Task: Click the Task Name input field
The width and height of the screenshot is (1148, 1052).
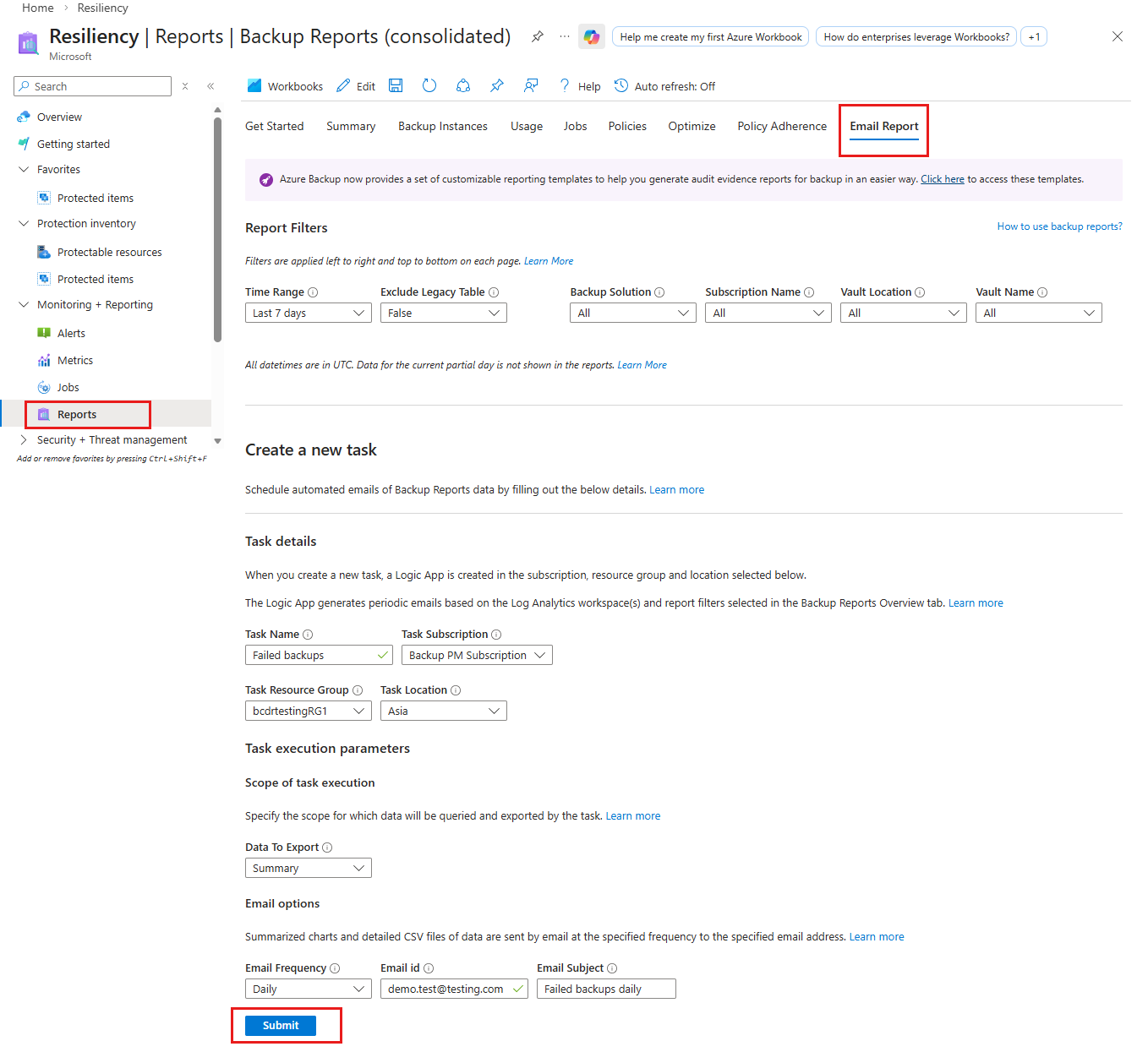Action: point(319,655)
